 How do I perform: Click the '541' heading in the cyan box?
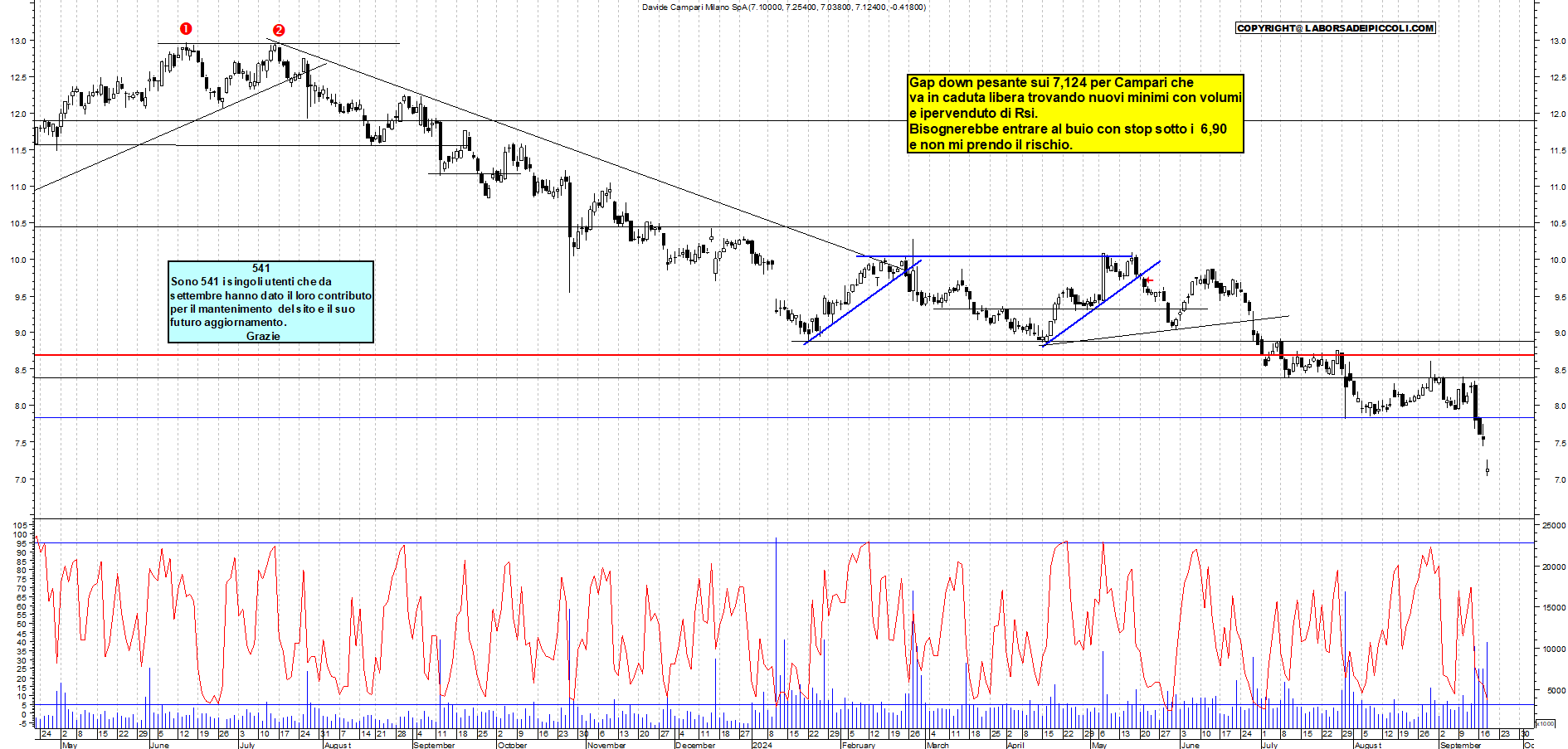coord(261,268)
